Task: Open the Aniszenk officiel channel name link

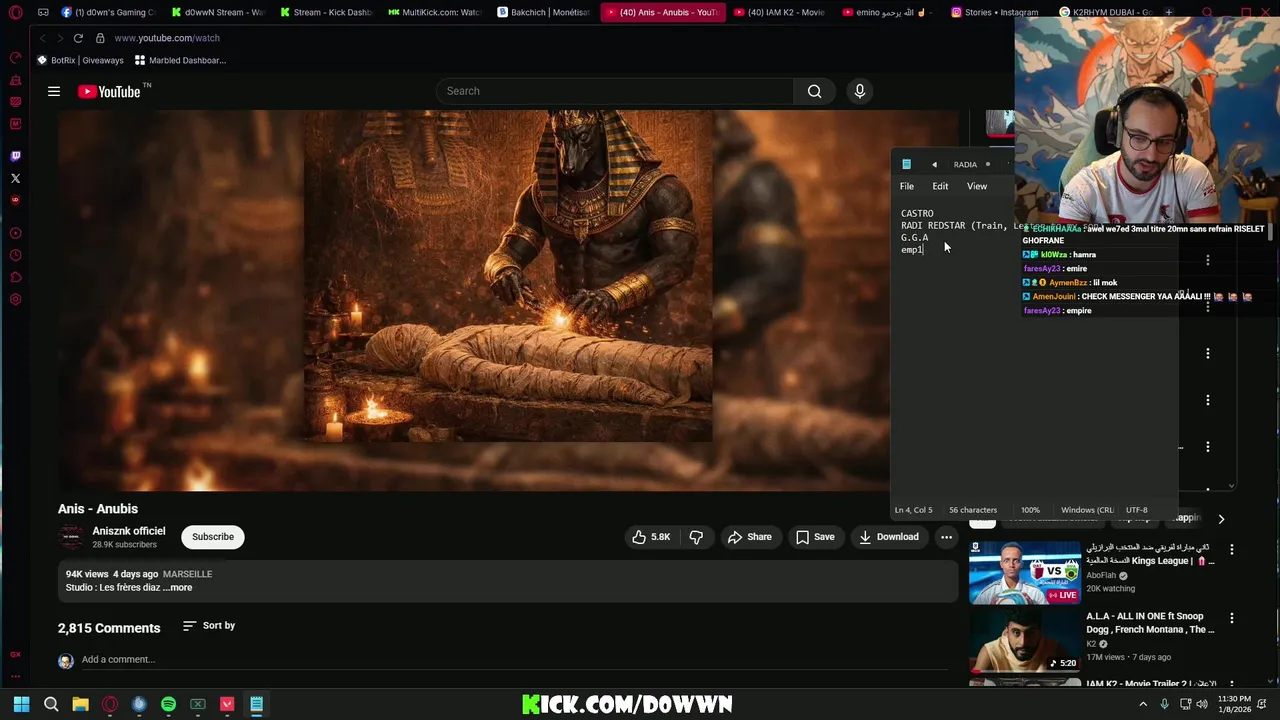Action: click(129, 531)
